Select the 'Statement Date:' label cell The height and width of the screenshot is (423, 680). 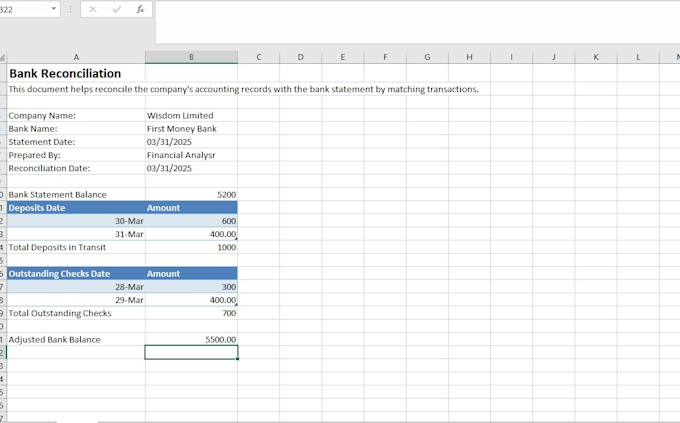(x=76, y=142)
